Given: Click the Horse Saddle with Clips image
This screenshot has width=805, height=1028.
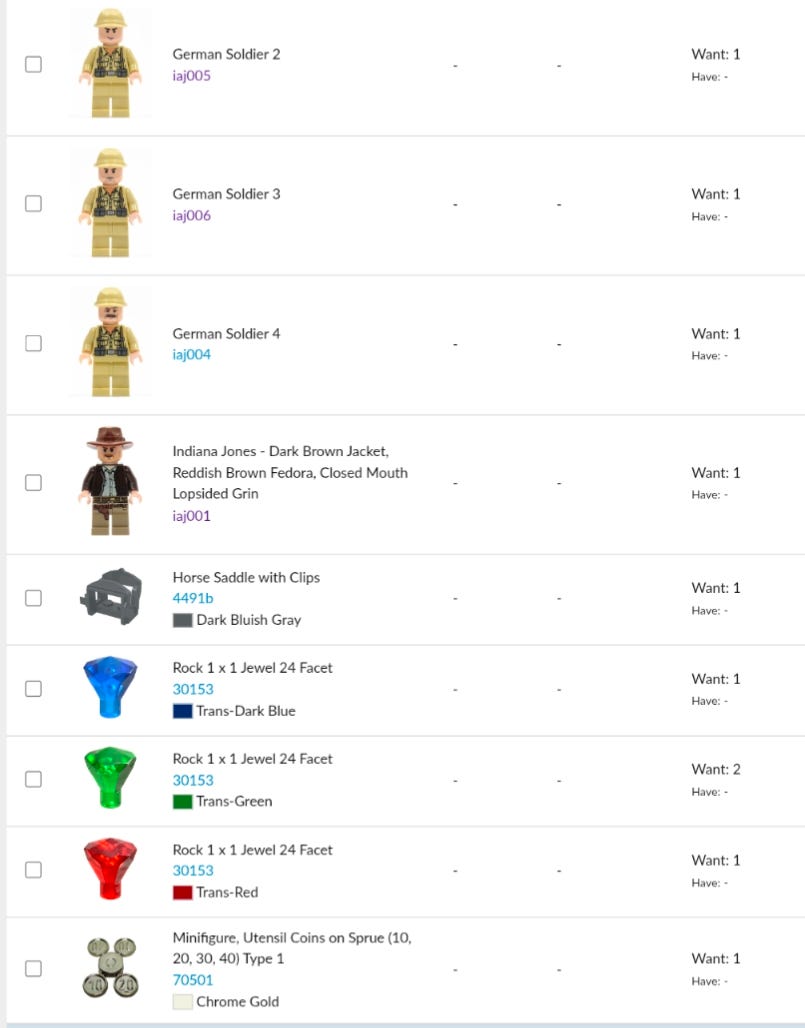Looking at the screenshot, I should (x=110, y=597).
